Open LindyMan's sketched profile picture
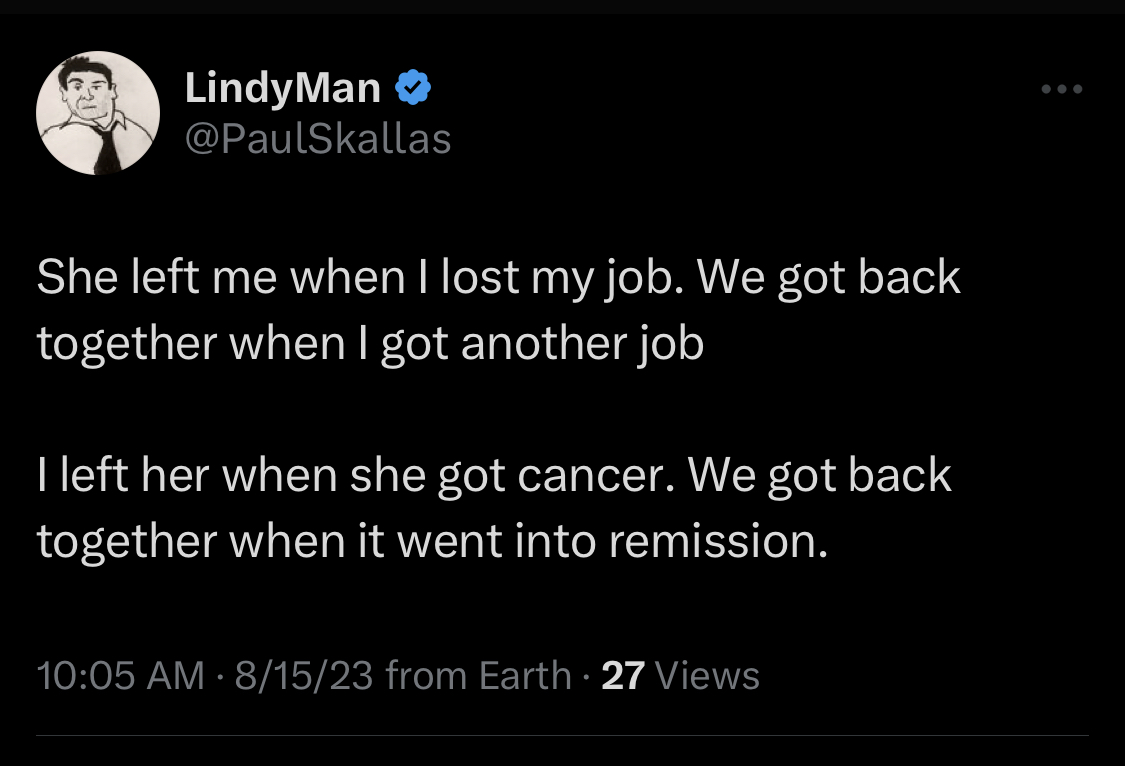Image resolution: width=1125 pixels, height=766 pixels. [x=98, y=112]
